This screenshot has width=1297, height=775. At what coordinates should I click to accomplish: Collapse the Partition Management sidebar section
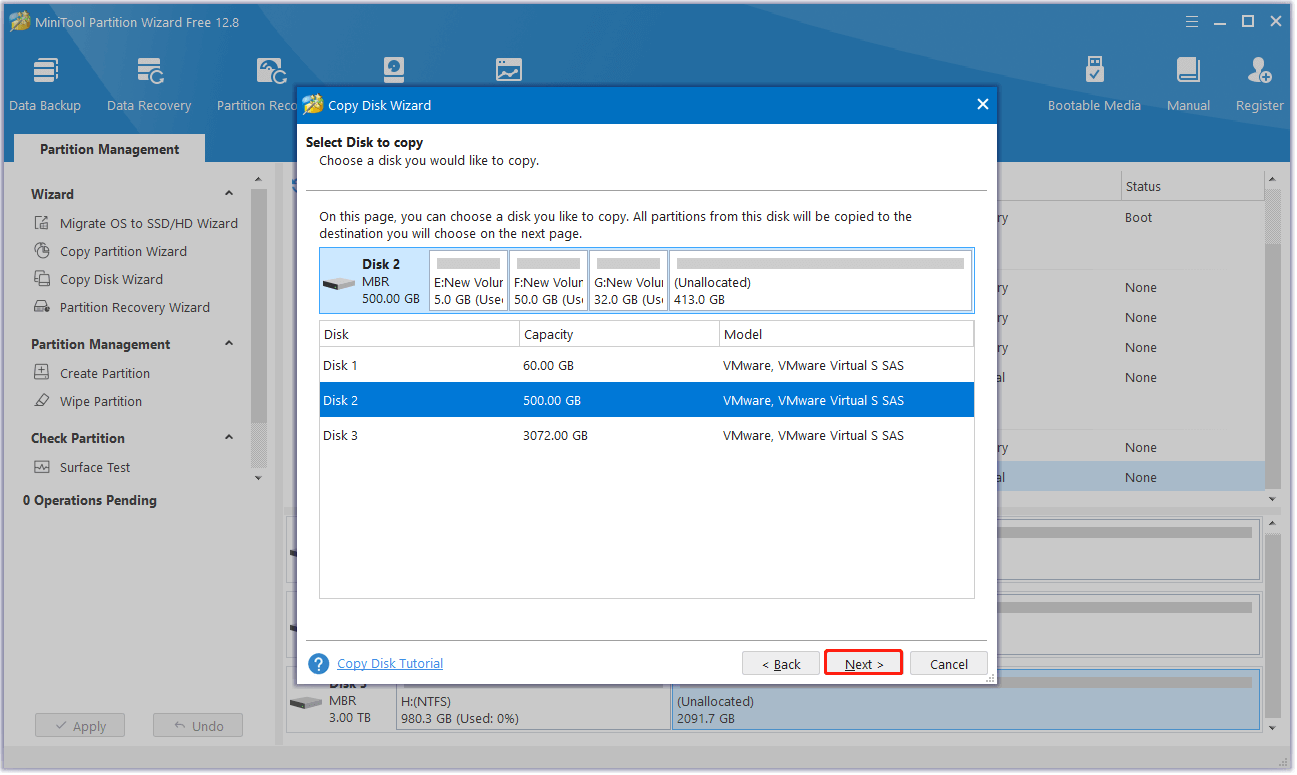229,344
